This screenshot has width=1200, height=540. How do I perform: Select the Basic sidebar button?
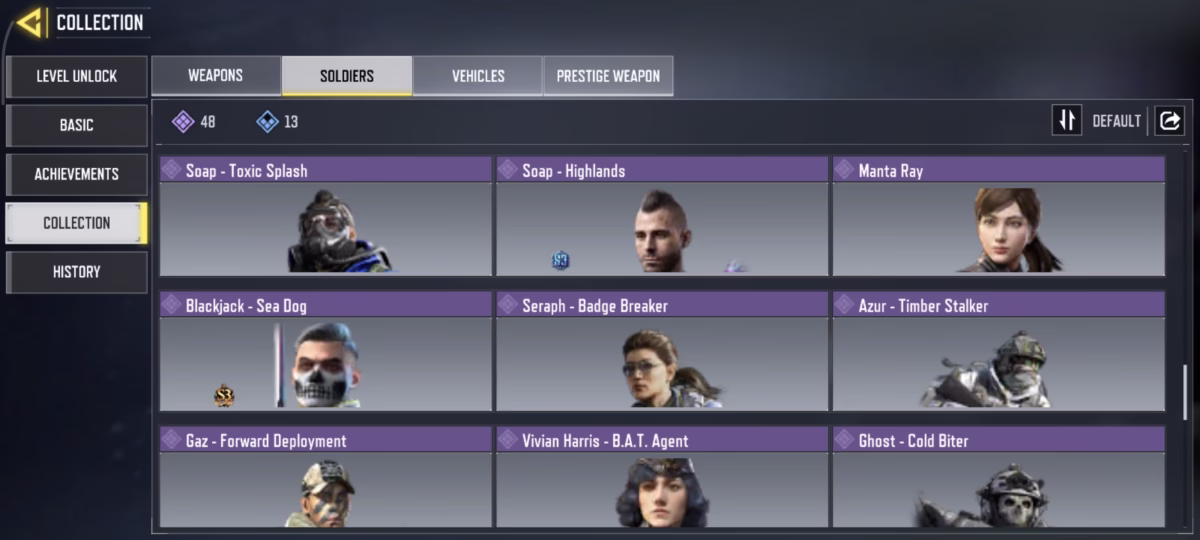pos(77,125)
